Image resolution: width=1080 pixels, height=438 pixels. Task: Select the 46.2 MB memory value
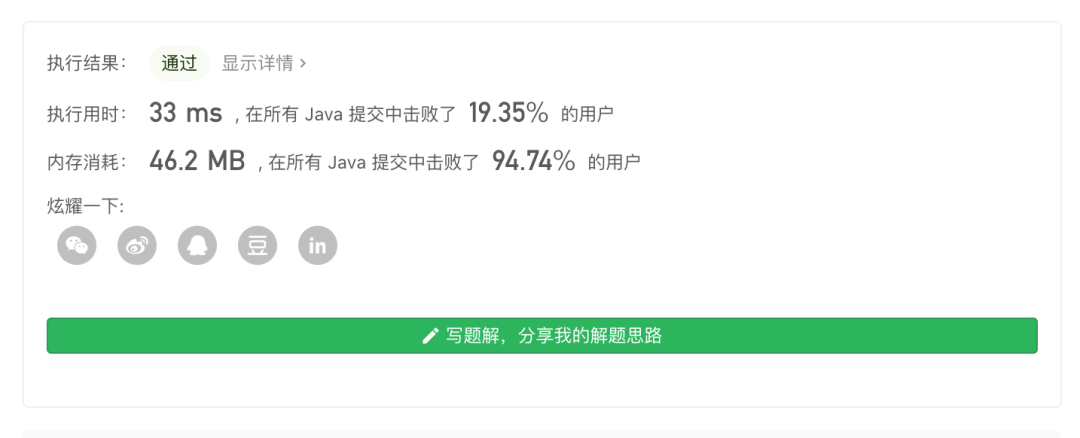197,160
